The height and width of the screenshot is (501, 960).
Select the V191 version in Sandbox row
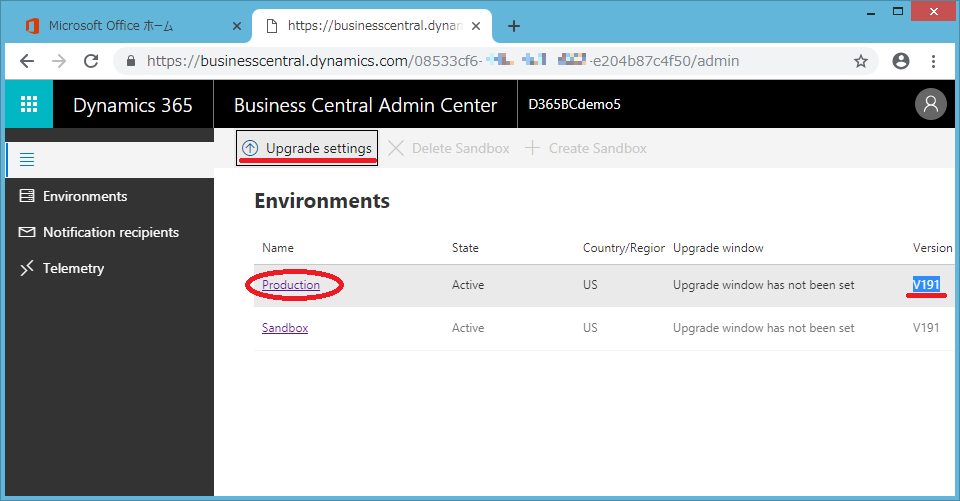click(x=926, y=328)
